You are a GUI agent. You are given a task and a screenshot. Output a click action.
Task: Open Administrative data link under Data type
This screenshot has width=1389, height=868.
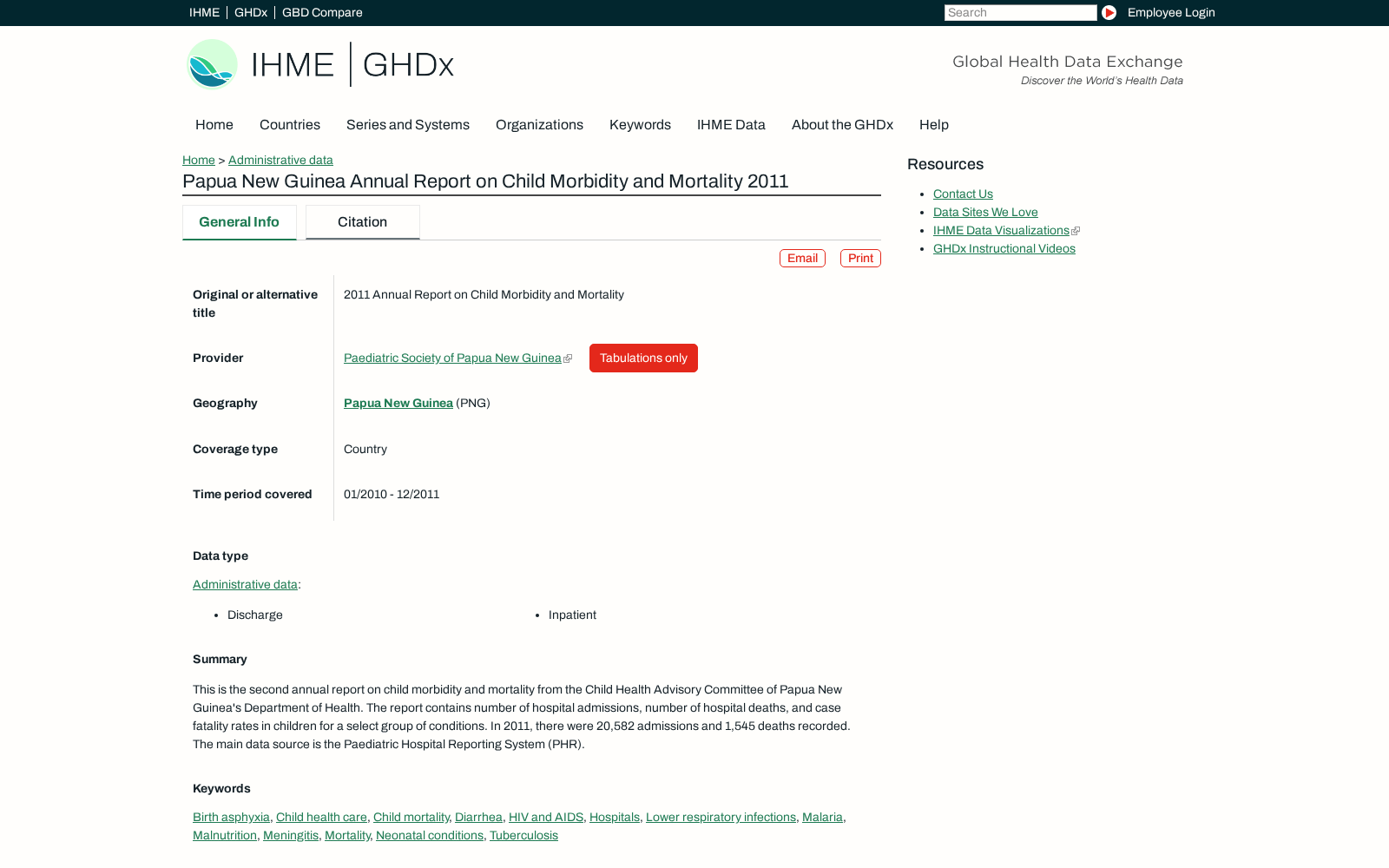pos(245,585)
